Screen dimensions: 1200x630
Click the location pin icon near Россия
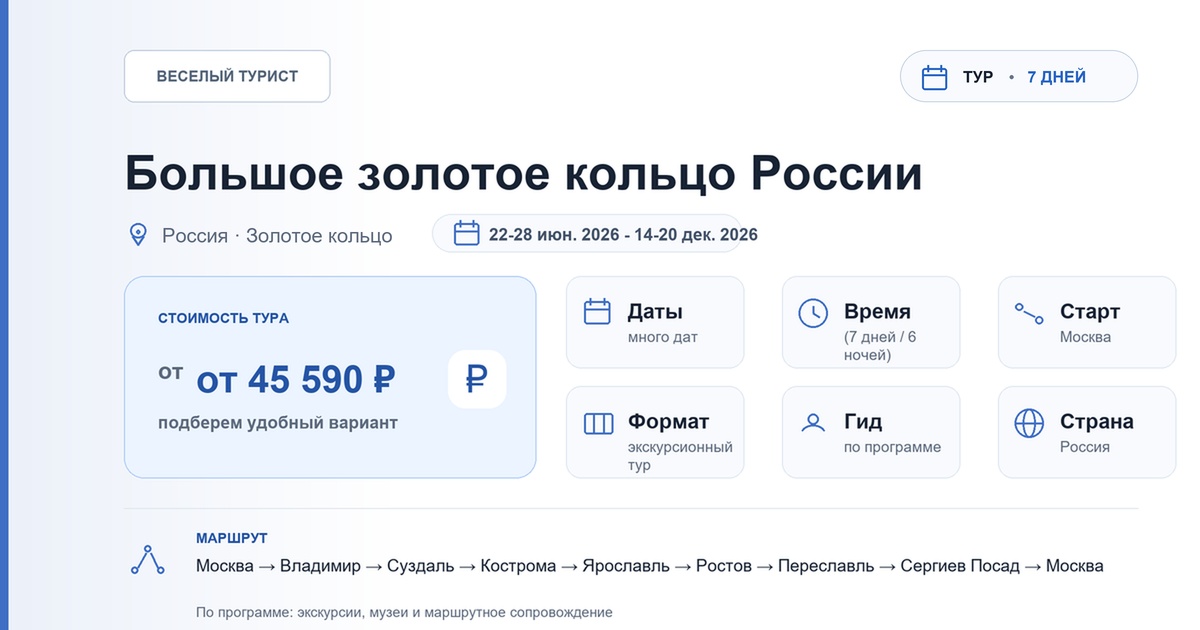click(139, 235)
